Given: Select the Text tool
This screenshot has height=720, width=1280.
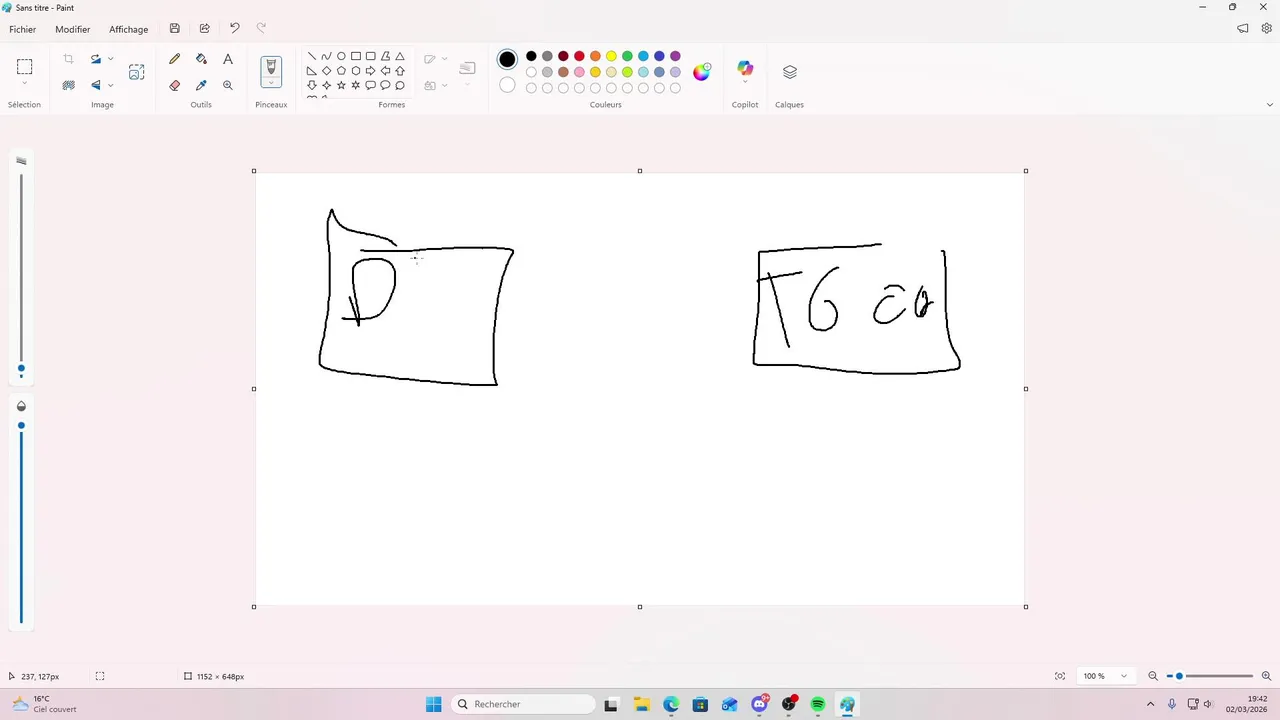Looking at the screenshot, I should point(228,59).
